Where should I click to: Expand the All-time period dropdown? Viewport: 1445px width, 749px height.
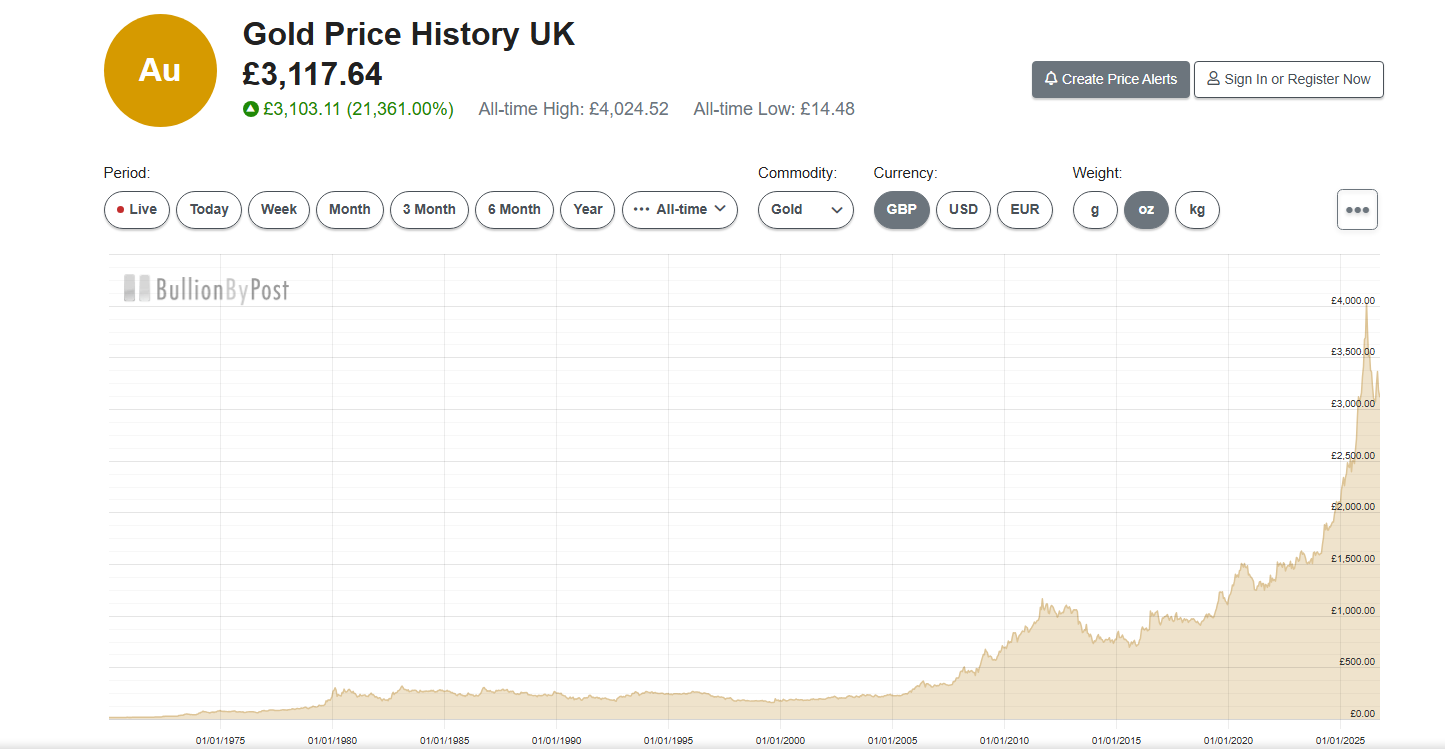coord(680,209)
